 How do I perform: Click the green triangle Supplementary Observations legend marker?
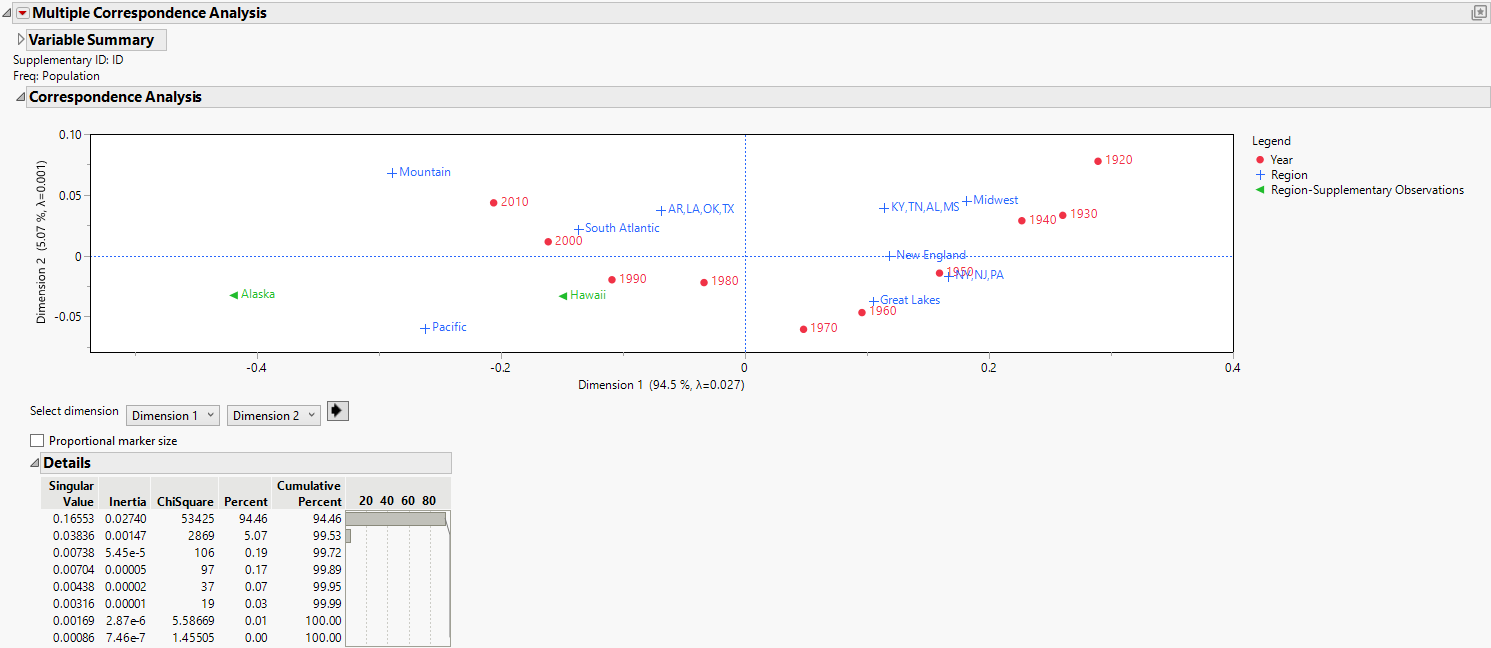[x=1259, y=190]
